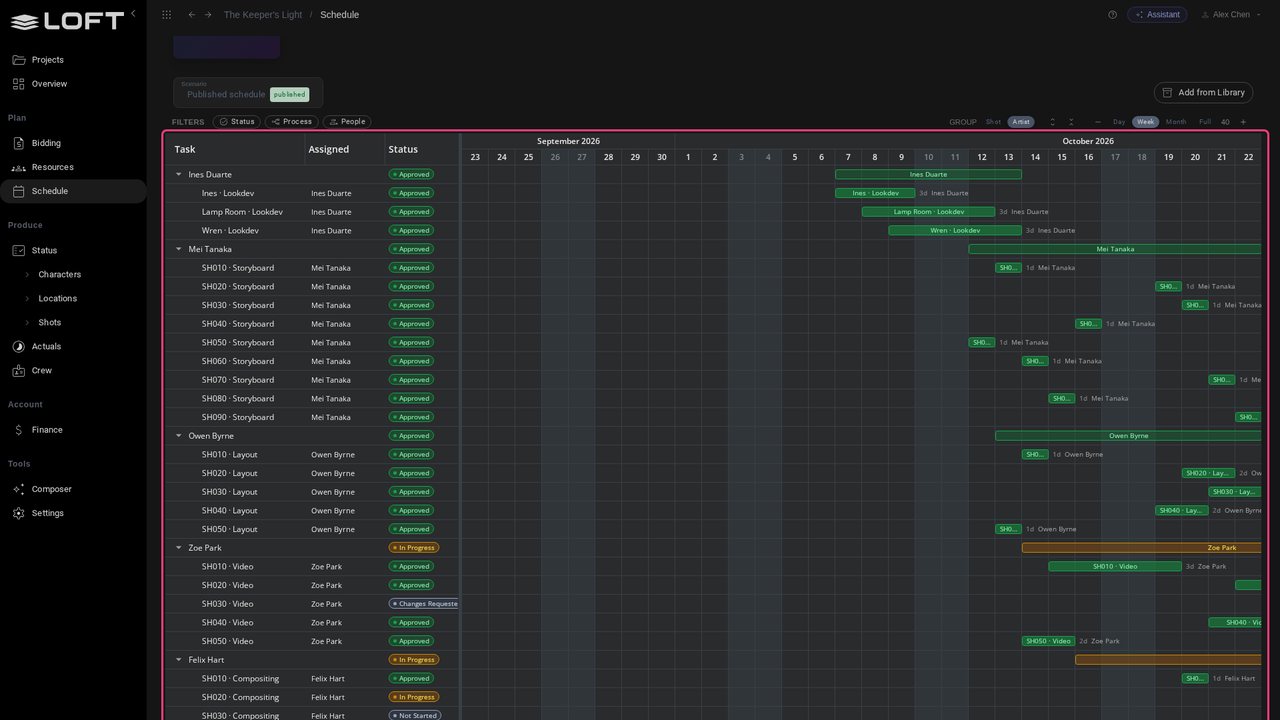Click the Add from Library button

pyautogui.click(x=1203, y=93)
